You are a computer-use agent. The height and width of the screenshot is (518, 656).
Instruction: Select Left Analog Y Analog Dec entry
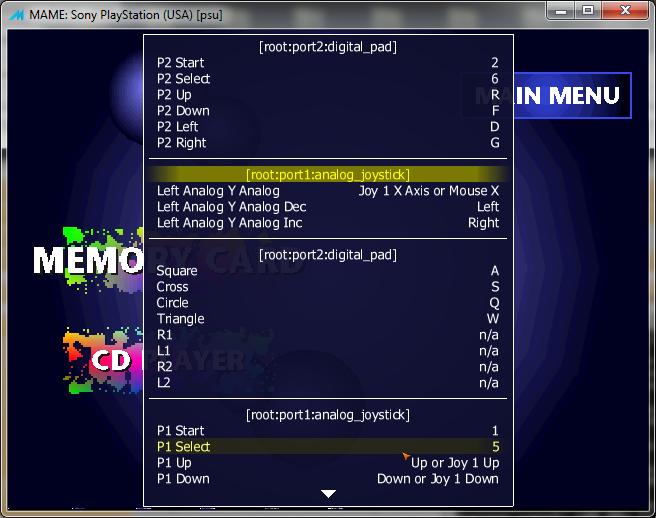pos(328,207)
